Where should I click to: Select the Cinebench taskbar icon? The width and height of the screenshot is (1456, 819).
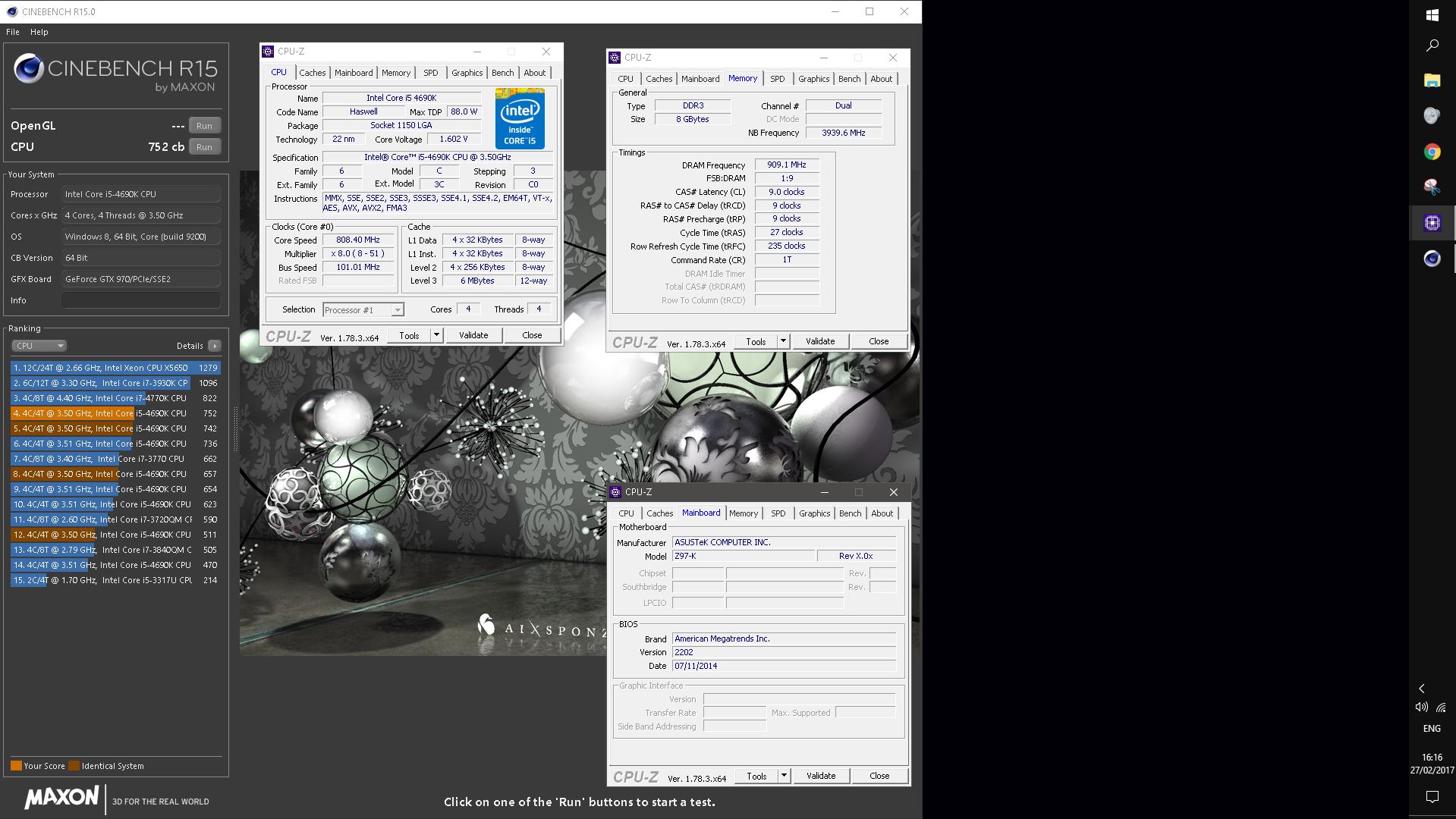coord(1432,259)
